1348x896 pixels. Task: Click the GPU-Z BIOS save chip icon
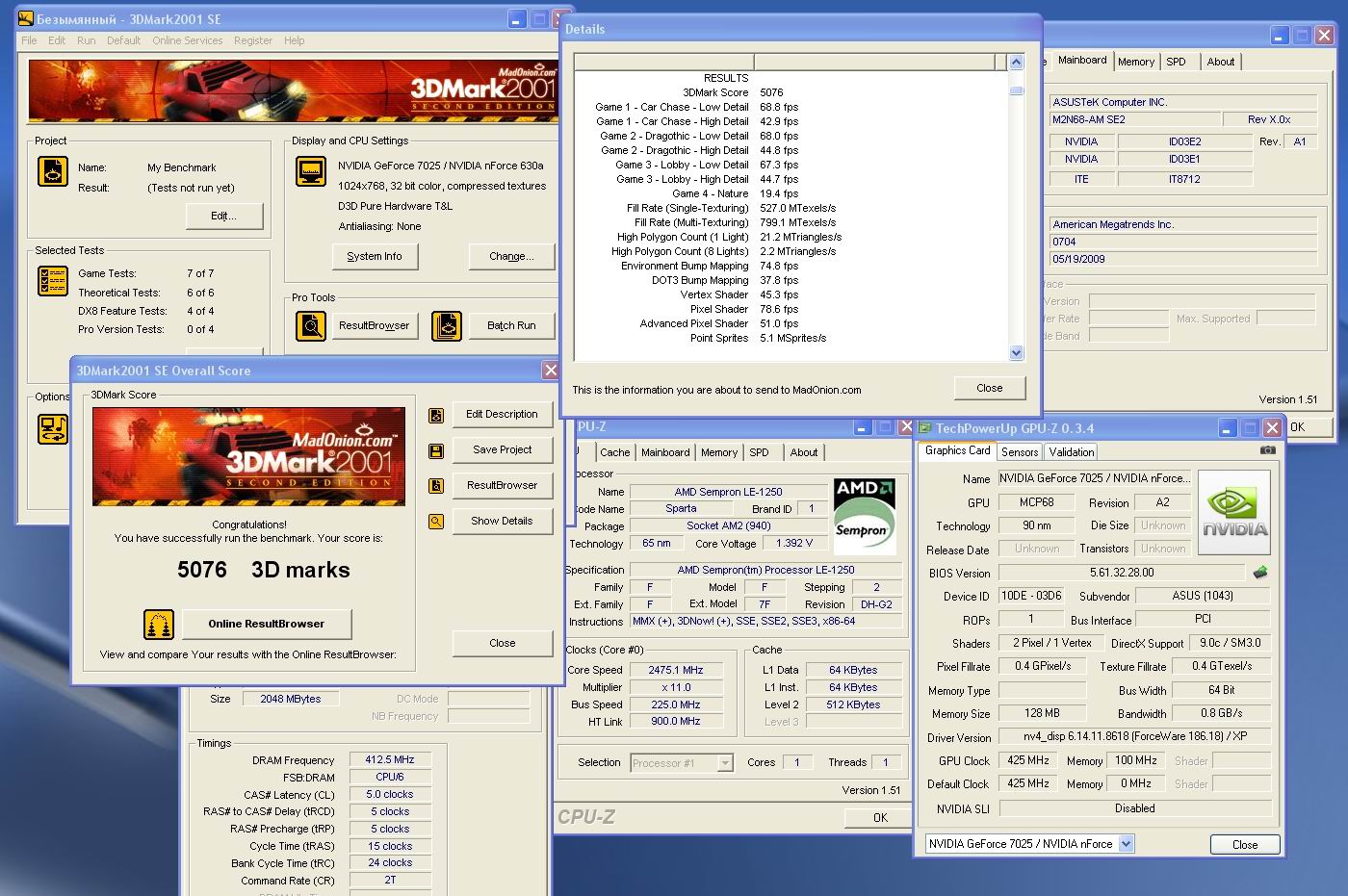click(1260, 572)
